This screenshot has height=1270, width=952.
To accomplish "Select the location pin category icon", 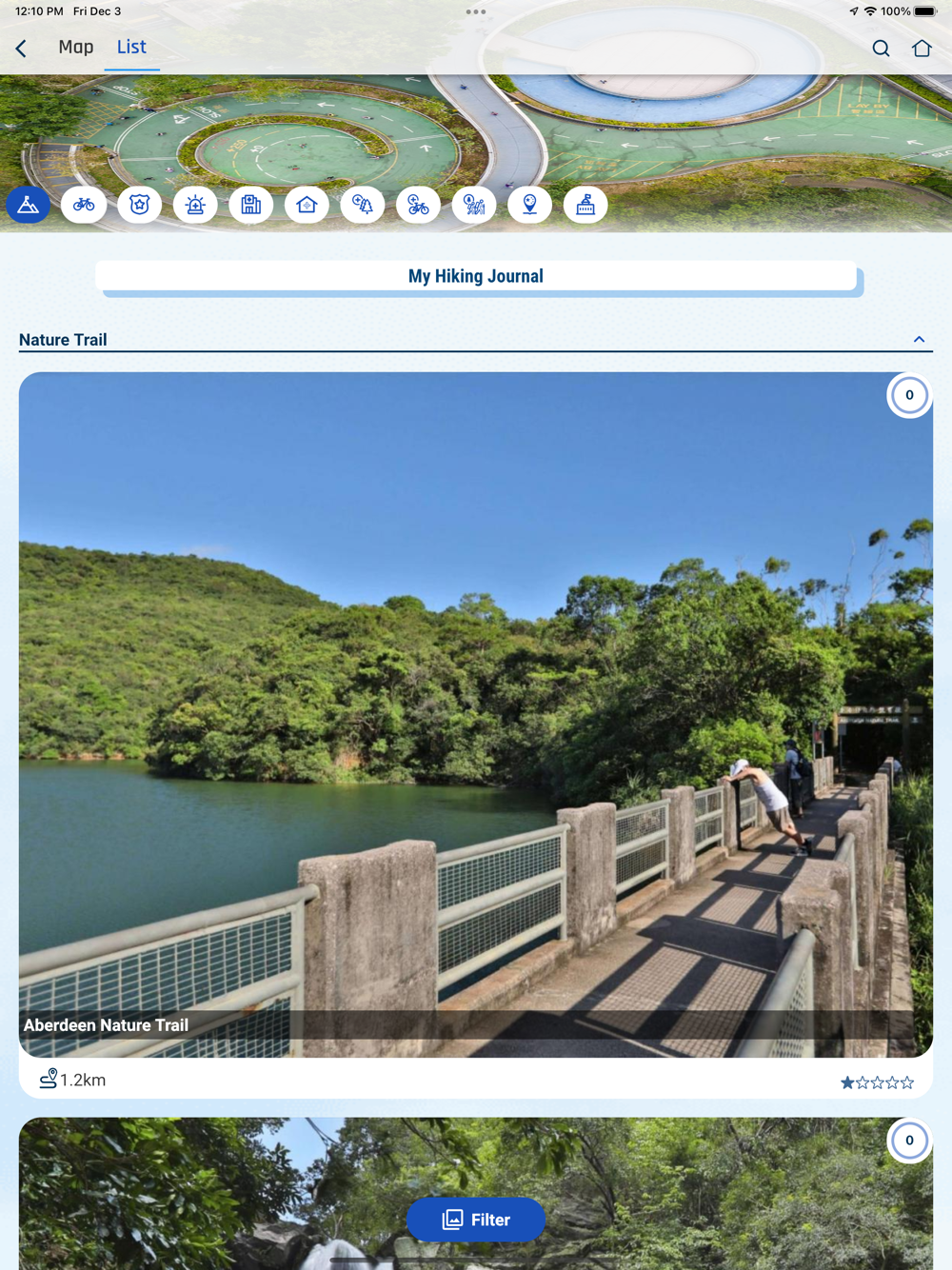I will [530, 205].
